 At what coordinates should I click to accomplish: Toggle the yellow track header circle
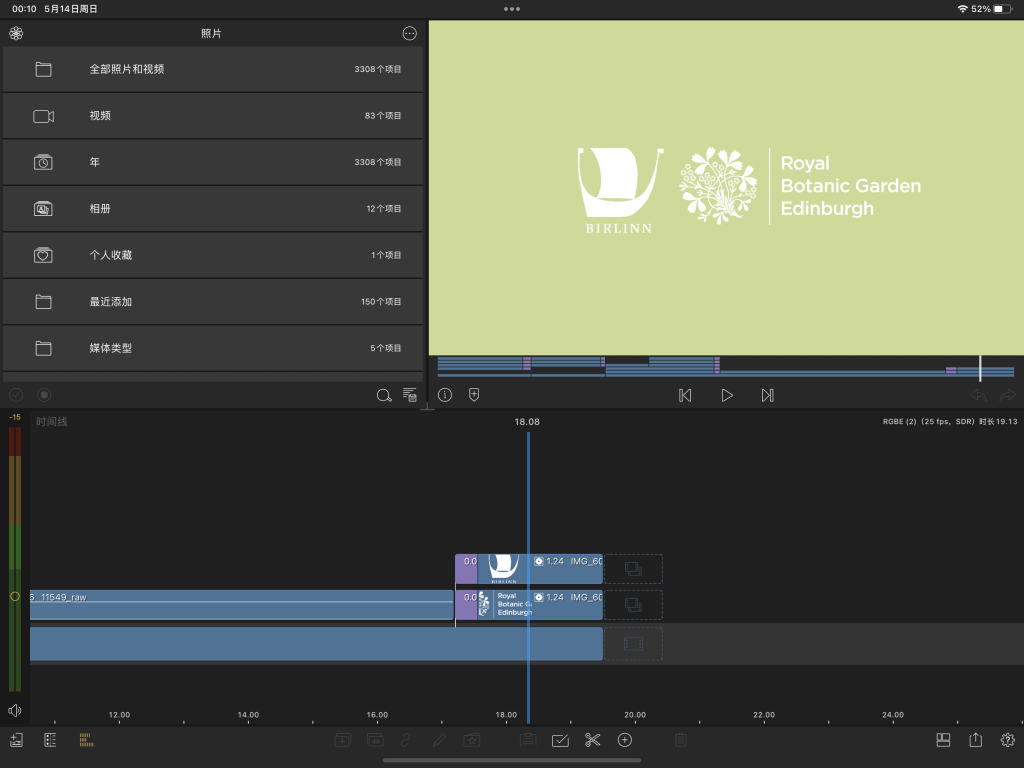pos(15,596)
